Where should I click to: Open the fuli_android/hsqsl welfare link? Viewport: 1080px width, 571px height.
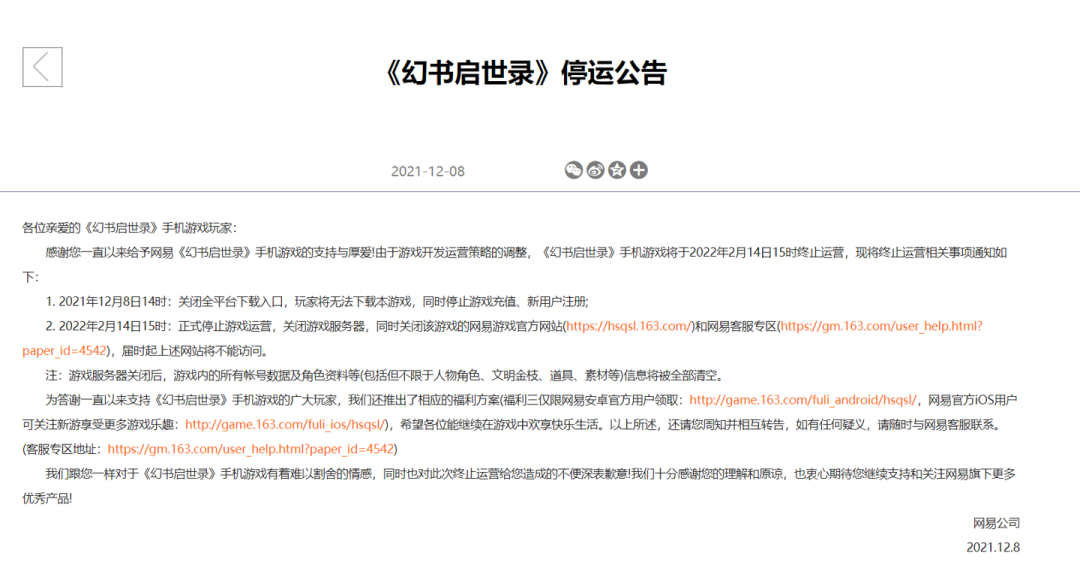coord(803,400)
